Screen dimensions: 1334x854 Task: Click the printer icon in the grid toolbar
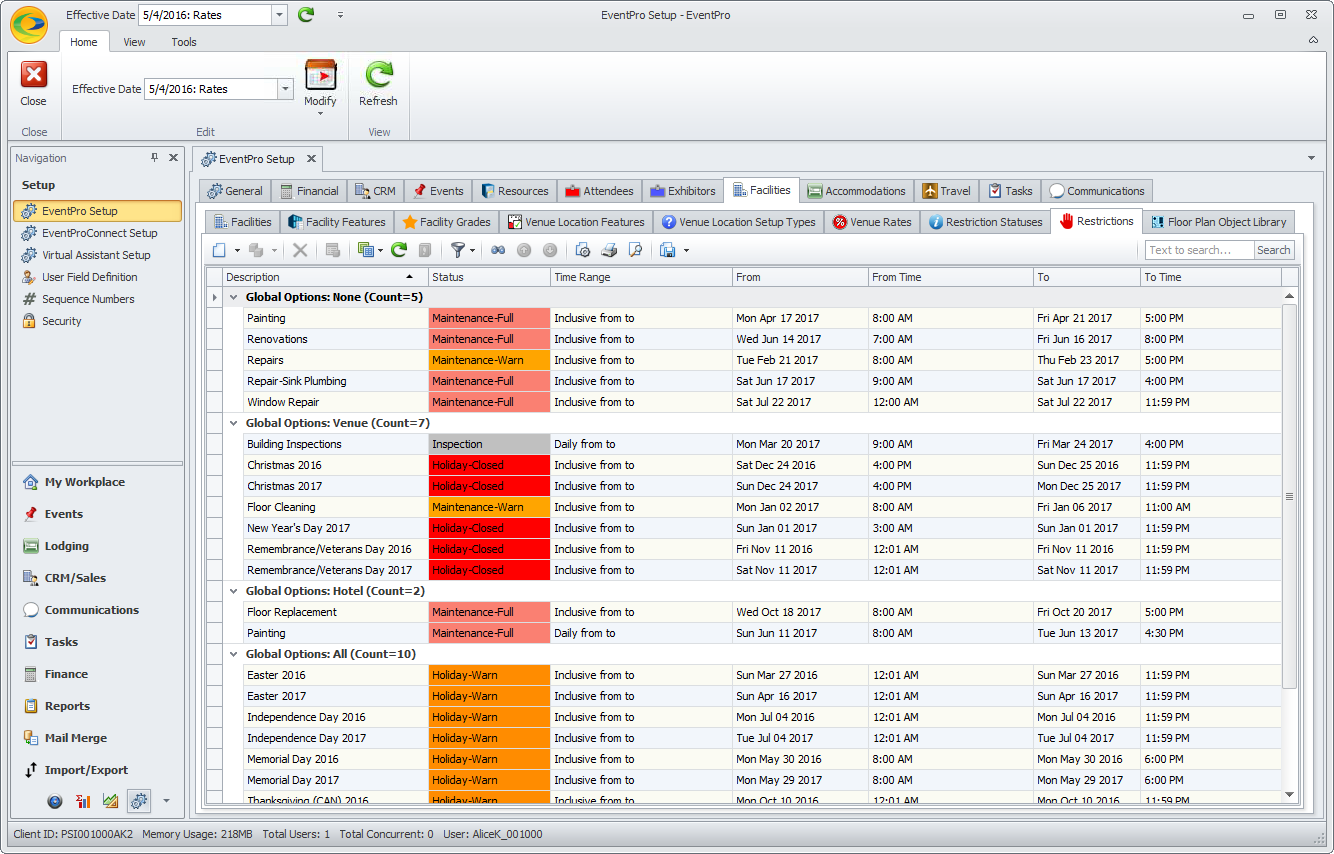[x=609, y=250]
